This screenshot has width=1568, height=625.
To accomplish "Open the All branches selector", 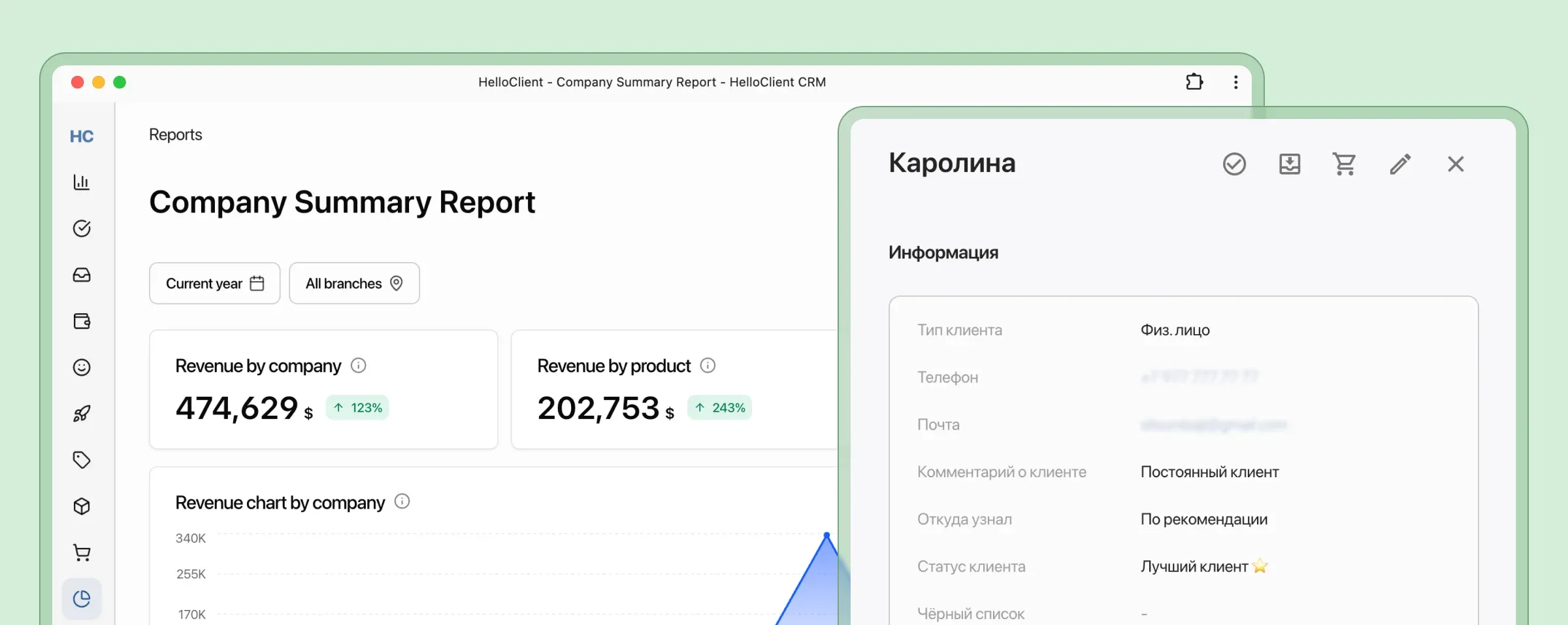I will [x=353, y=283].
